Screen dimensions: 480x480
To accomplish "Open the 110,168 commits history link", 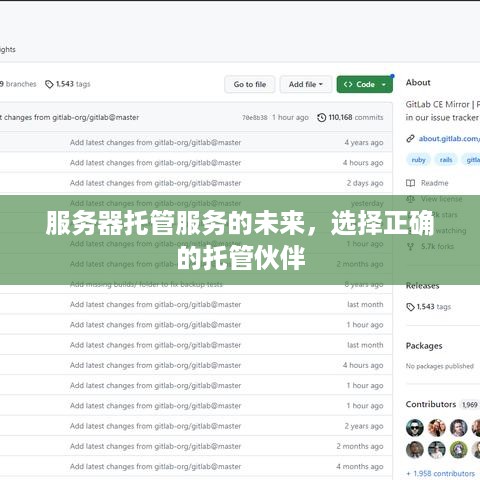I will tap(350, 117).
